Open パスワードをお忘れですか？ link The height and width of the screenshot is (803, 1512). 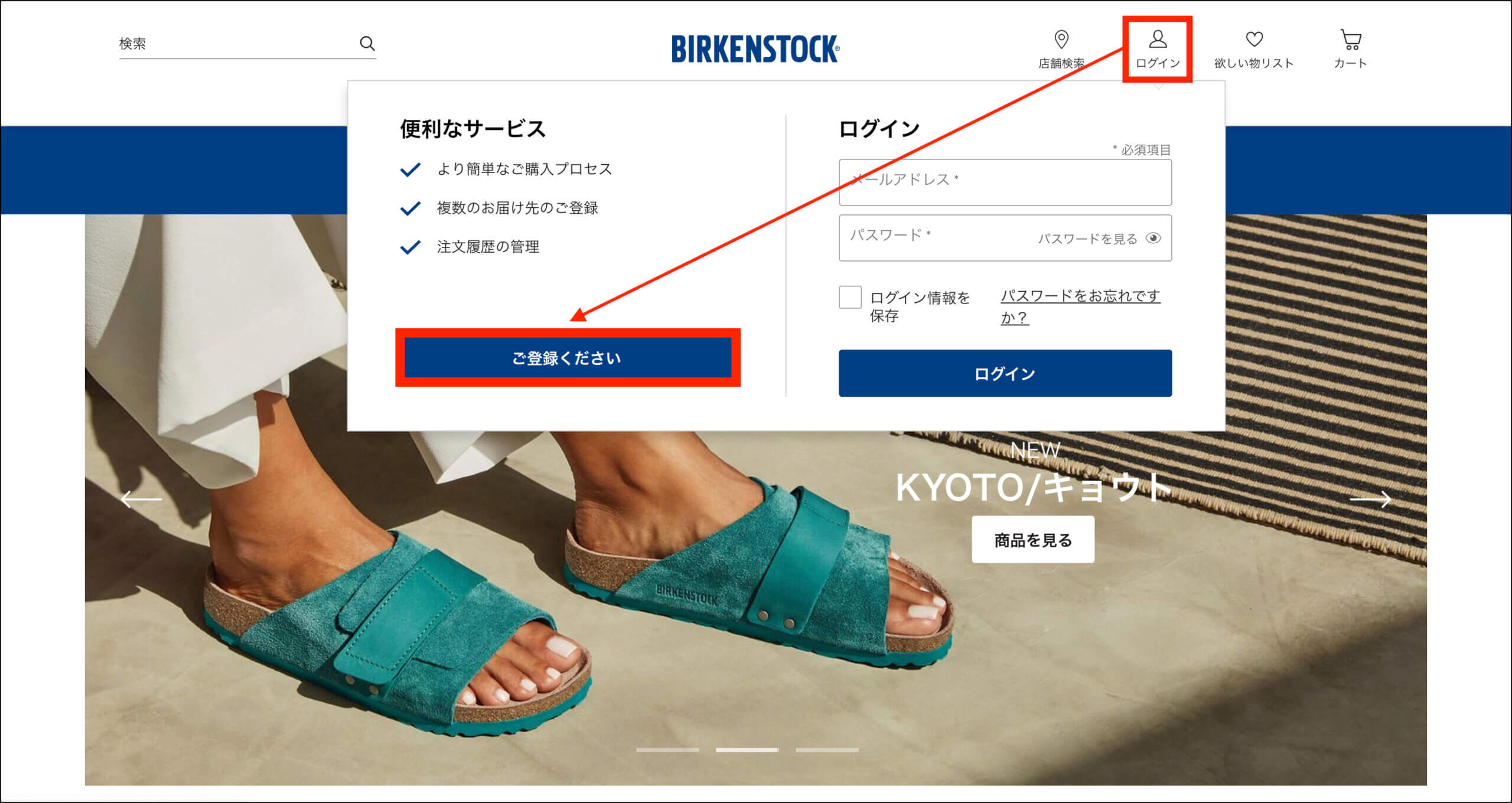(x=1080, y=306)
